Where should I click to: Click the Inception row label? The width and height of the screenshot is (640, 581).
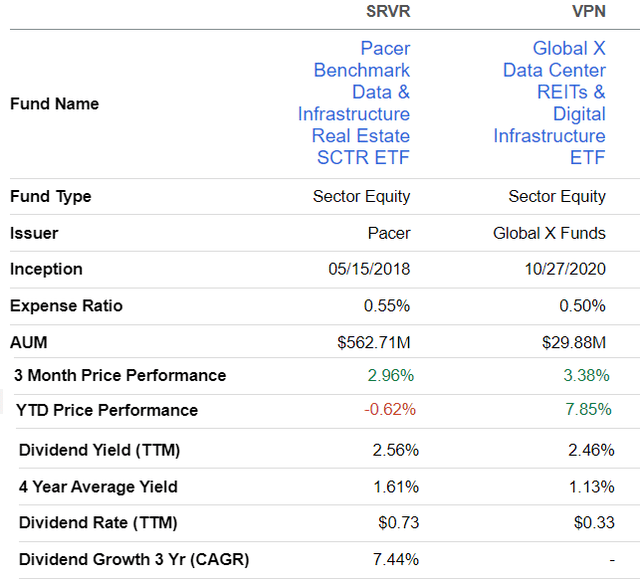pyautogui.click(x=46, y=269)
